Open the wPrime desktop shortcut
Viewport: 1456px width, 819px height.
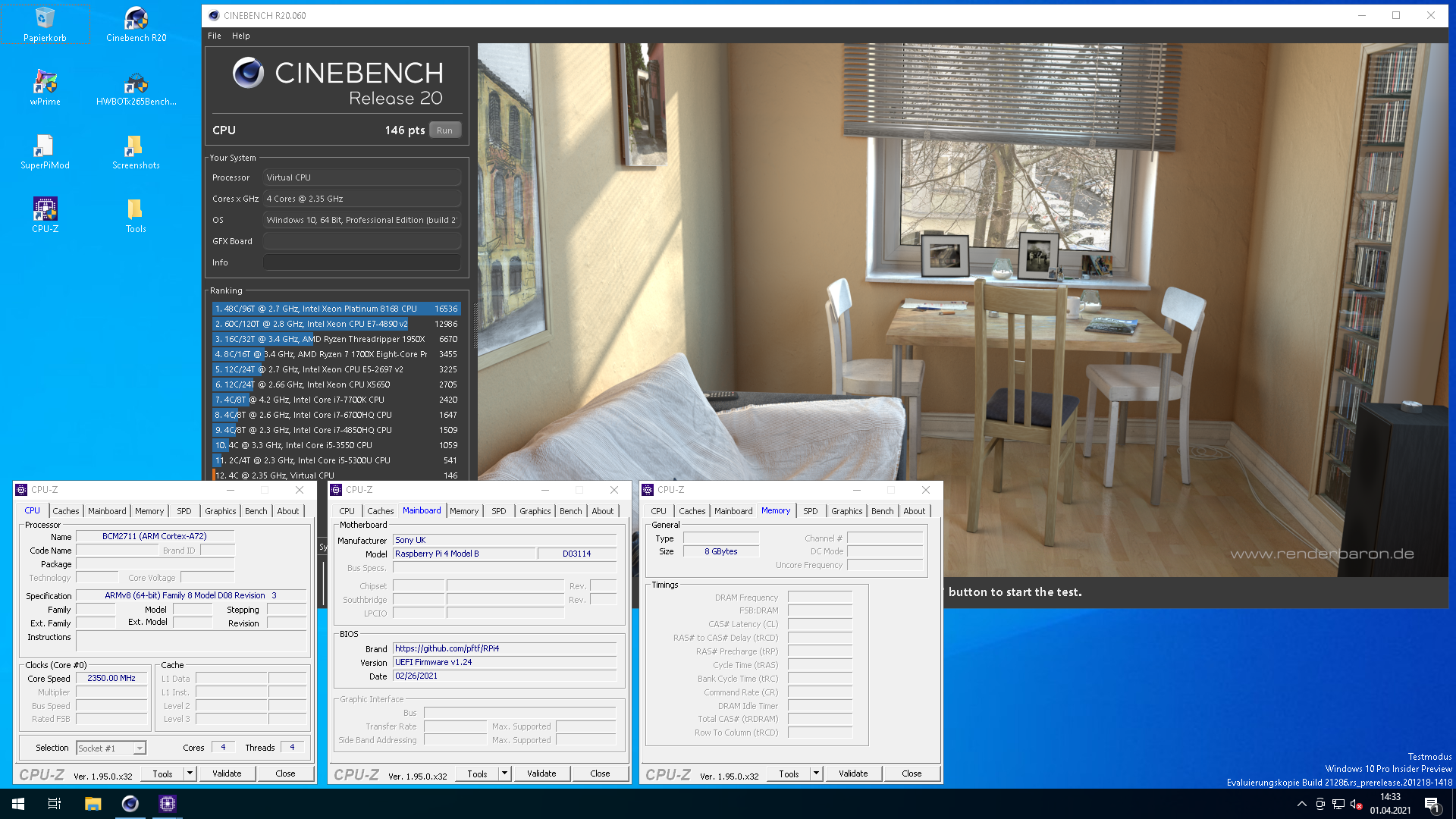[45, 88]
